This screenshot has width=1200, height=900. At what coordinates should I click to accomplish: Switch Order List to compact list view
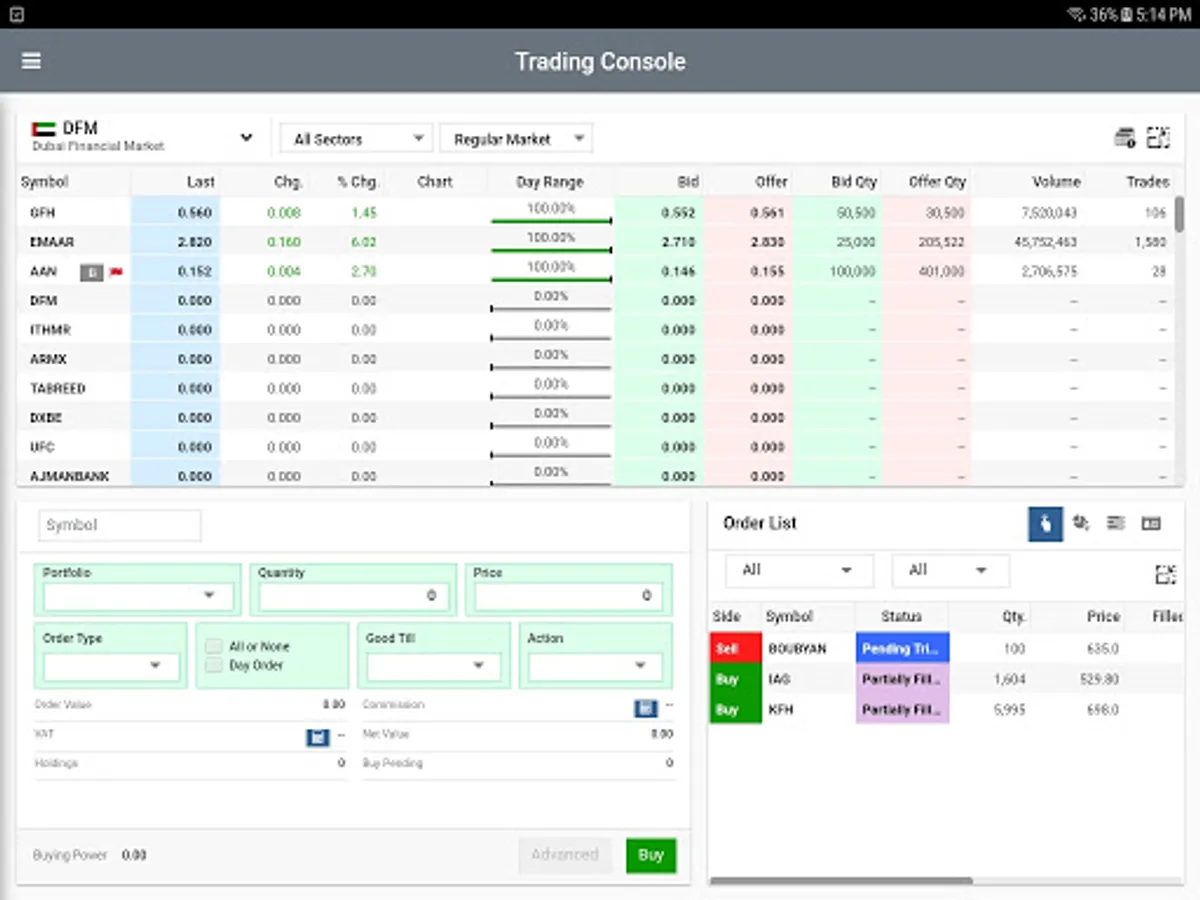[1116, 524]
